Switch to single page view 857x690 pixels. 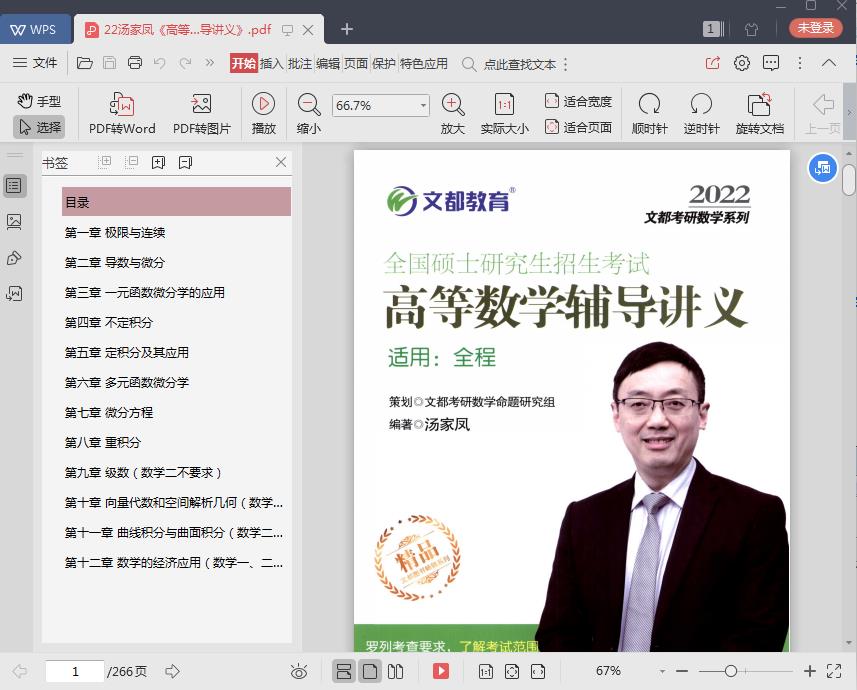pos(370,671)
